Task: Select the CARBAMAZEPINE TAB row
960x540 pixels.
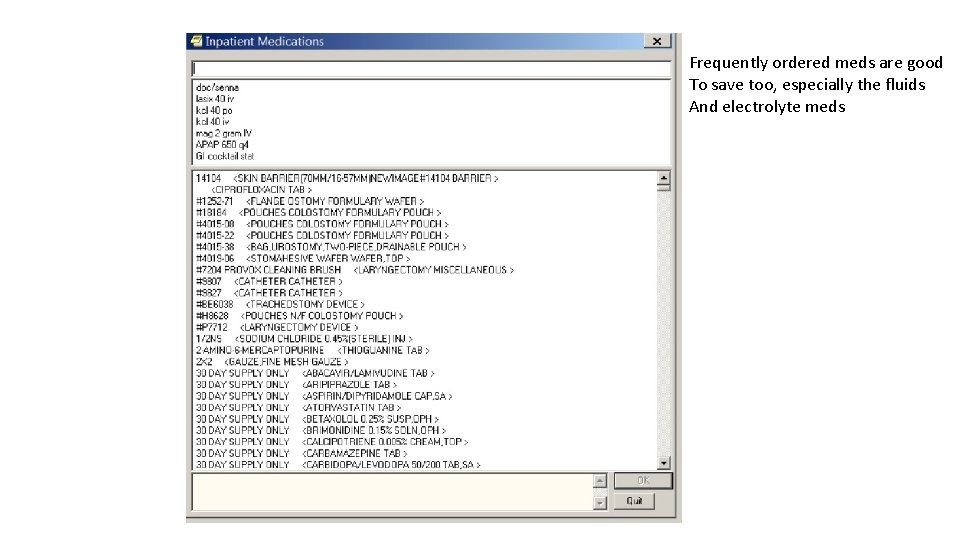Action: tap(302, 453)
